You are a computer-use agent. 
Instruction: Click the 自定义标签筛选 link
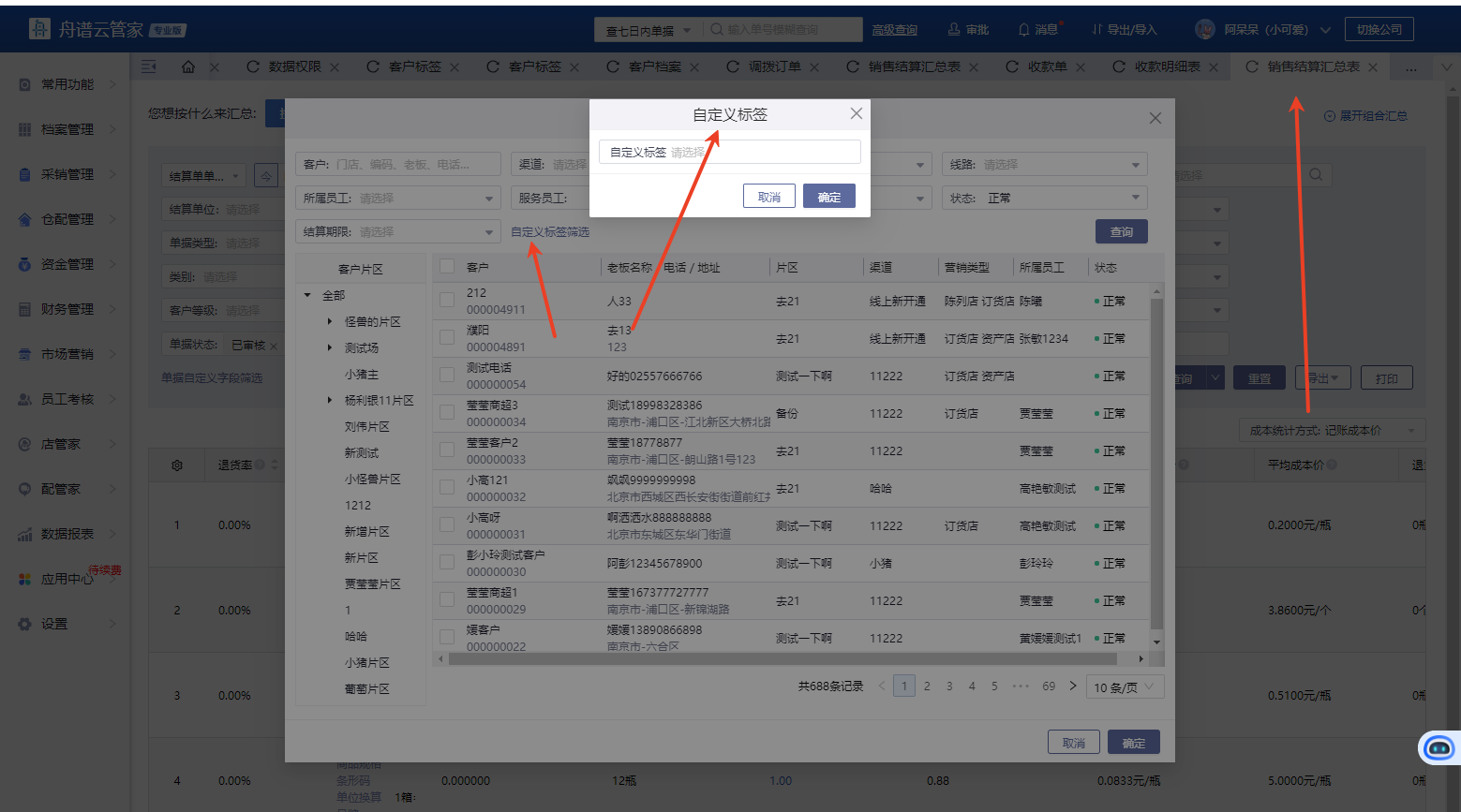point(550,232)
